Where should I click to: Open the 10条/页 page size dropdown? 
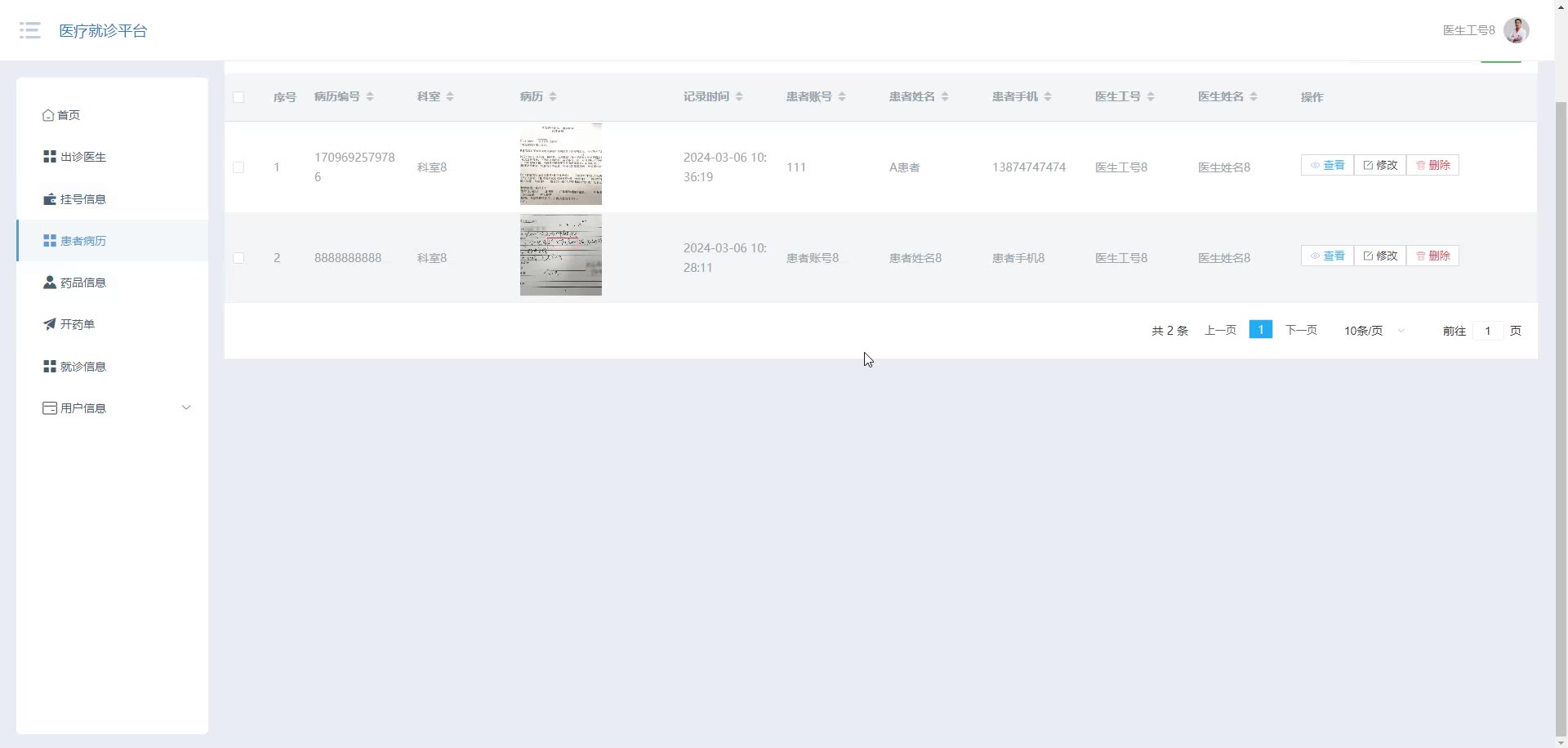1374,331
